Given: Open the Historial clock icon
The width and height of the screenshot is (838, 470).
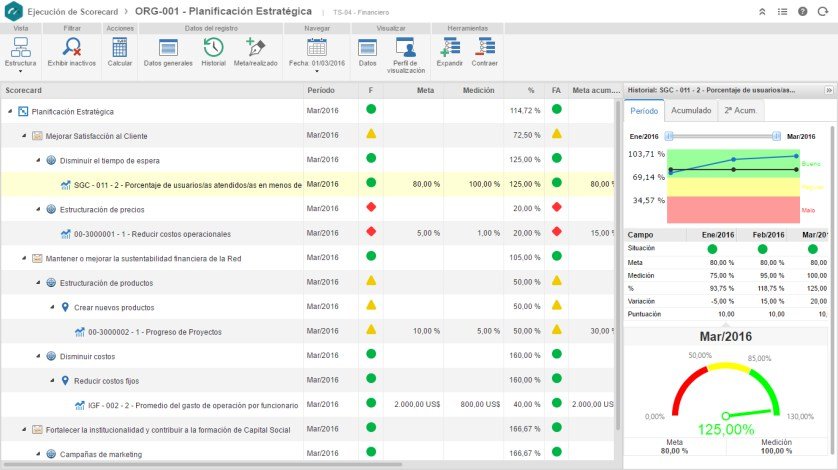Looking at the screenshot, I should (213, 48).
